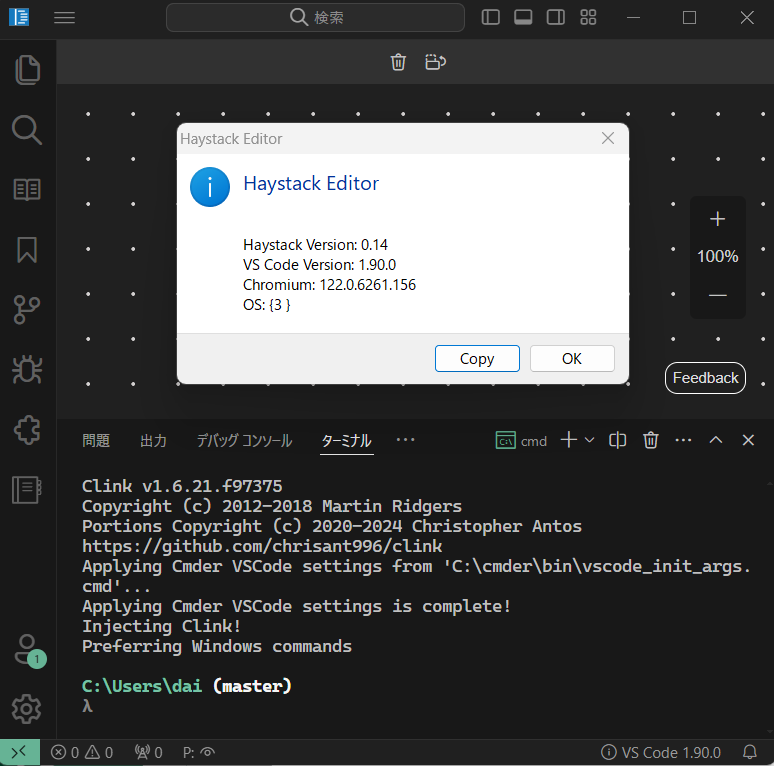This screenshot has height=766, width=774.
Task: Open the notebook icon view in activity bar
Action: coord(27,490)
